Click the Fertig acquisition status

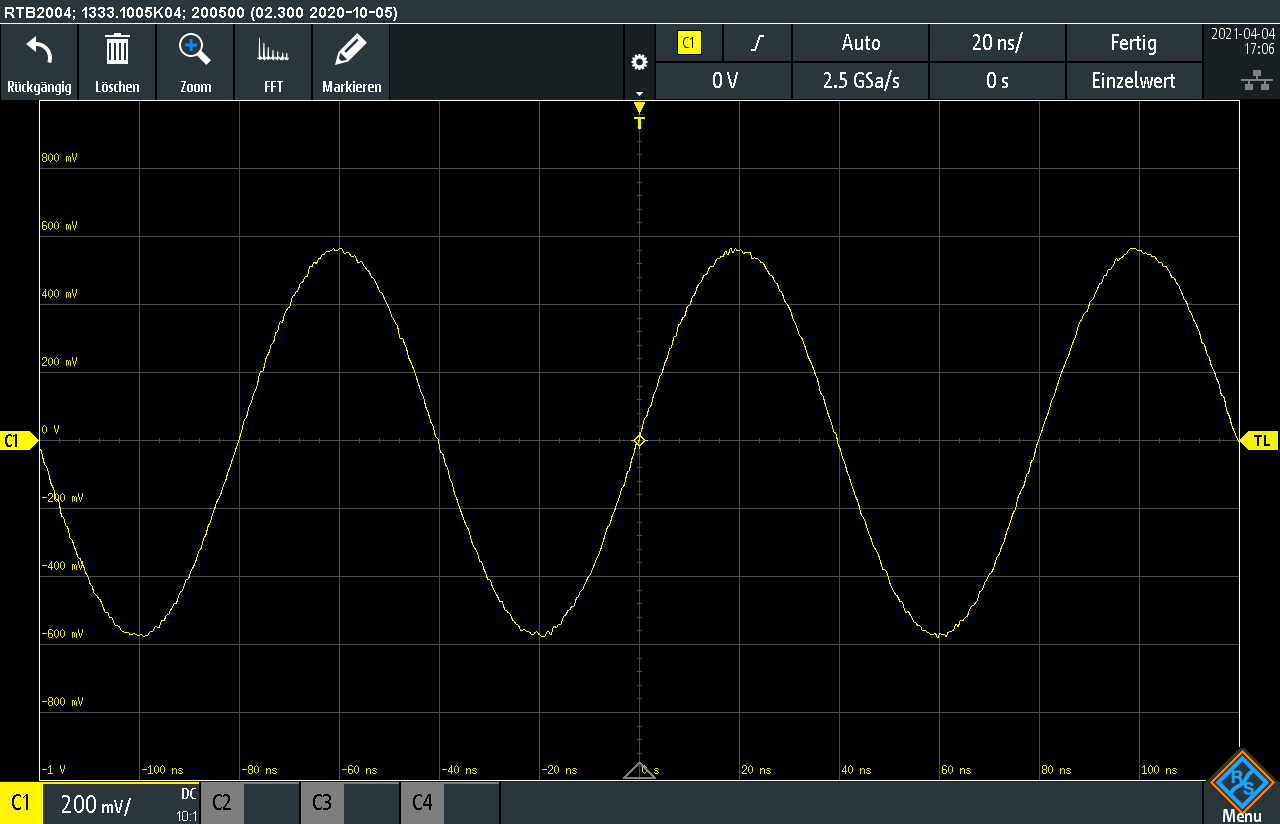1134,43
